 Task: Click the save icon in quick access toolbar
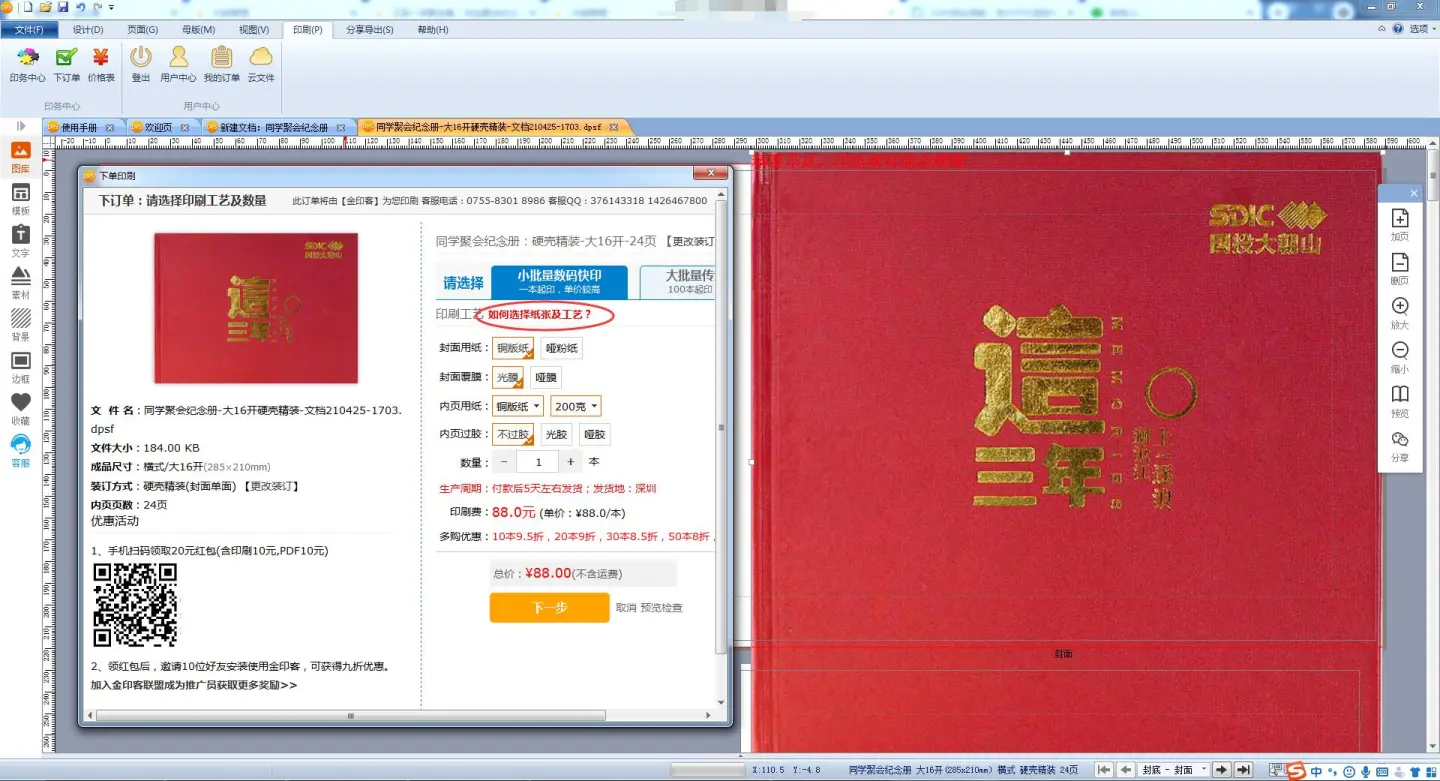click(x=63, y=7)
